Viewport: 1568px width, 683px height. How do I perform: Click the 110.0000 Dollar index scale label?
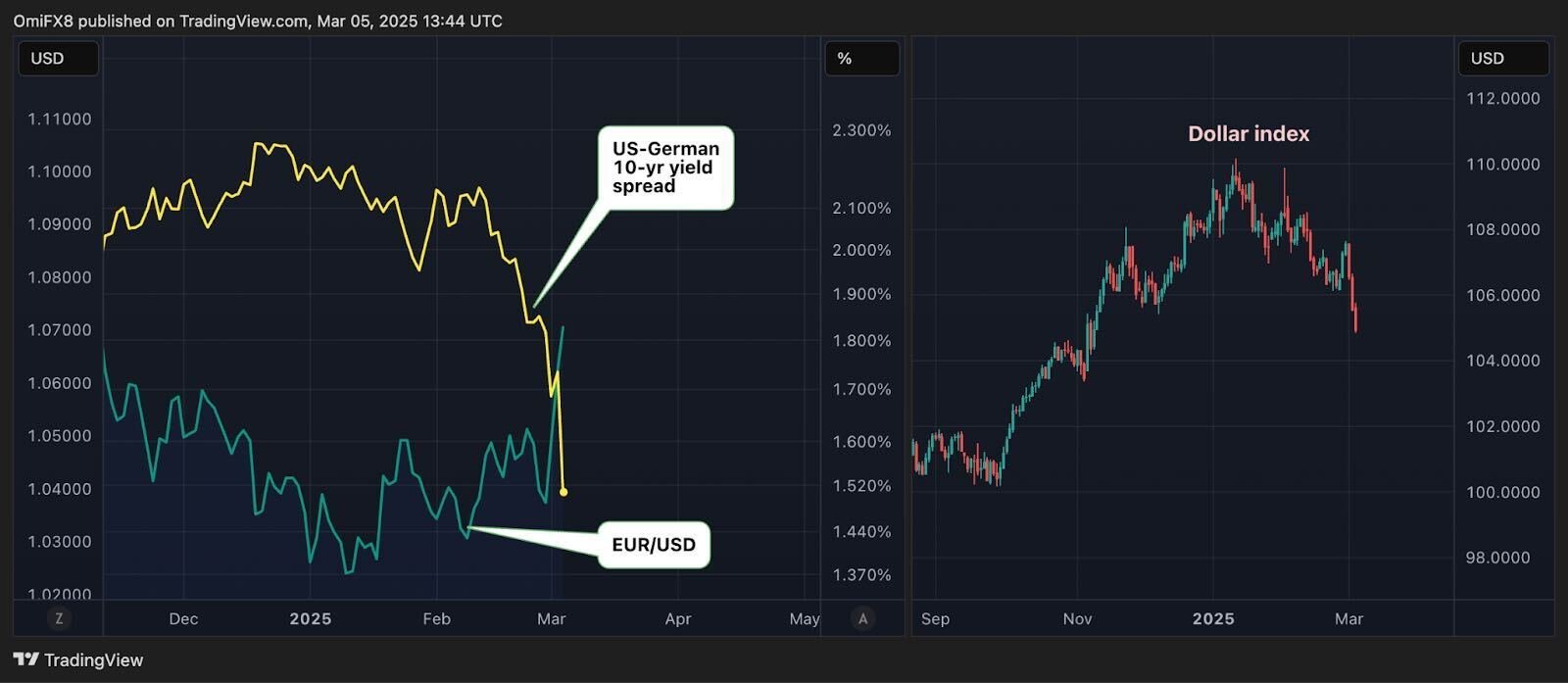[1502, 165]
